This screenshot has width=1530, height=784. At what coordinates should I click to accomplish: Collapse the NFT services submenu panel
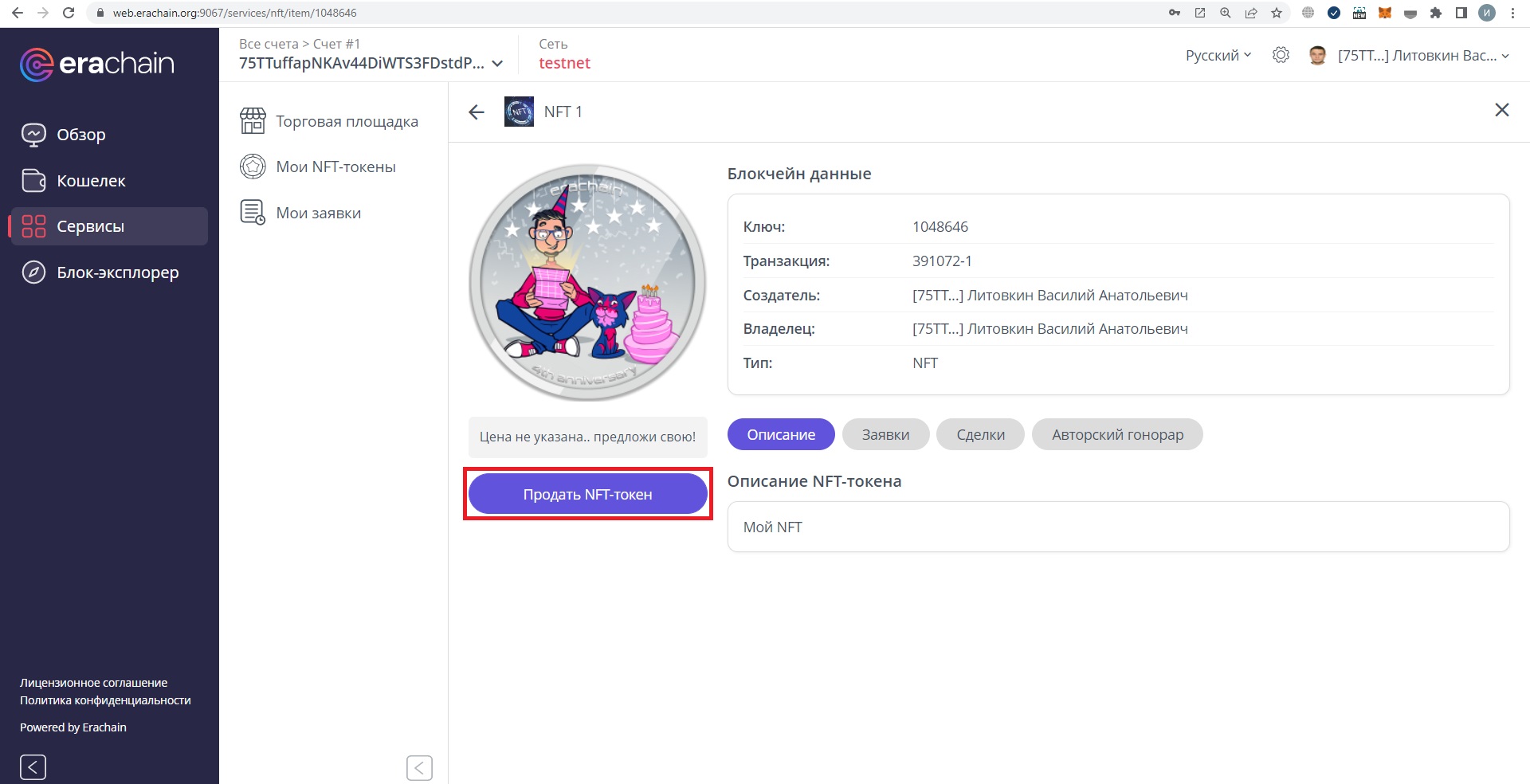point(419,767)
